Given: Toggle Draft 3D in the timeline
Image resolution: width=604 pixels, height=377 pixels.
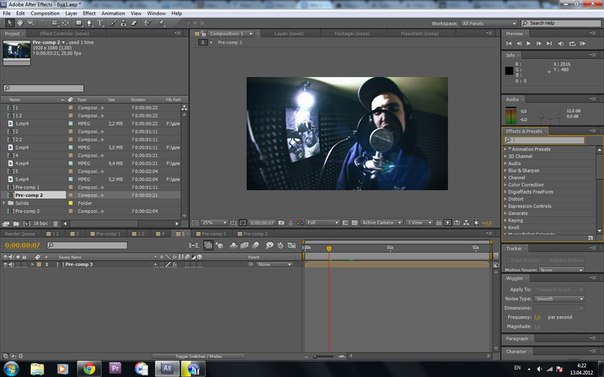Looking at the screenshot, I should coord(220,245).
